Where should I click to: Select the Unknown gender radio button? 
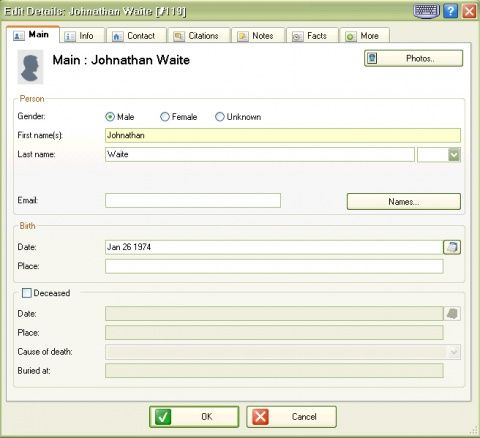coord(219,117)
